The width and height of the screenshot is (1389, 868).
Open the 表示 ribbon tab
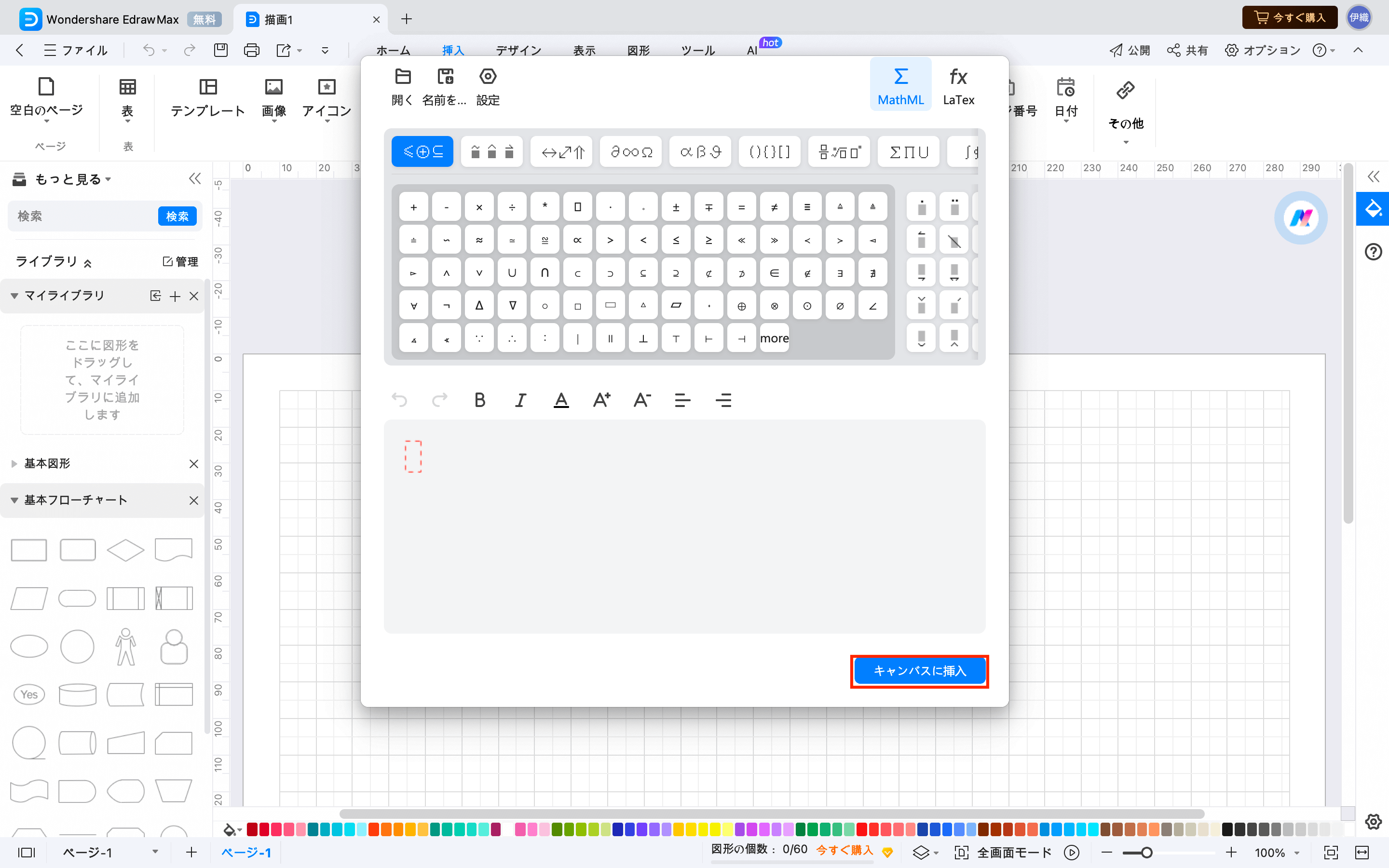[585, 51]
